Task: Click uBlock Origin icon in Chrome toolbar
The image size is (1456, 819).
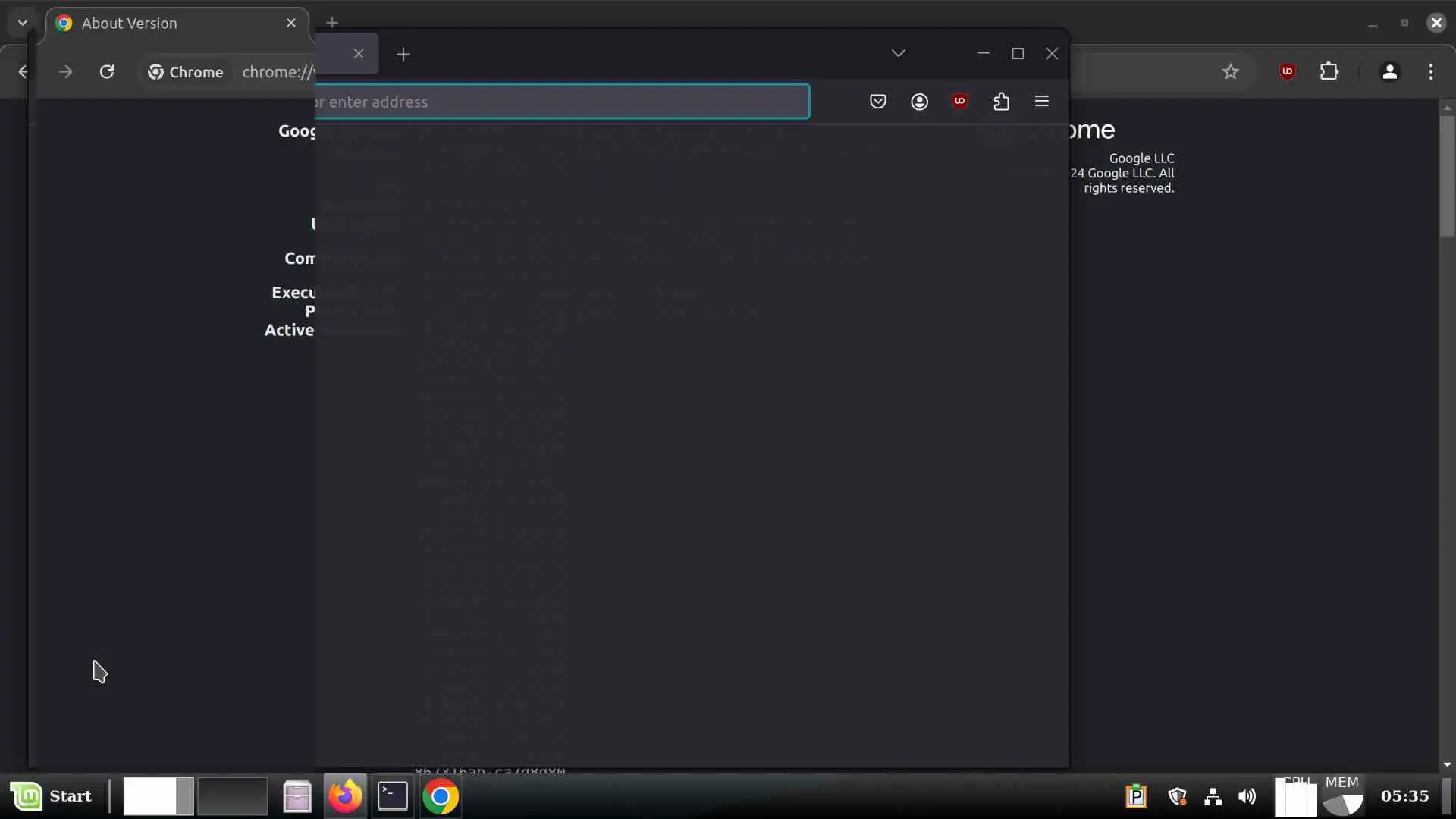Action: [1287, 72]
